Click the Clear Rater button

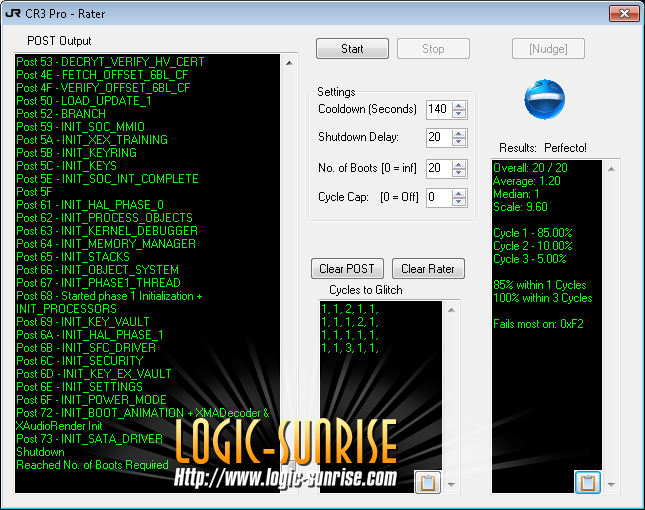428,268
